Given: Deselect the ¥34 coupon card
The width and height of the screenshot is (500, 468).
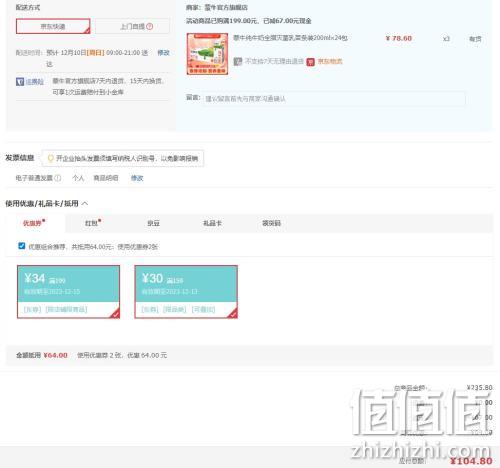Looking at the screenshot, I should [x=68, y=292].
